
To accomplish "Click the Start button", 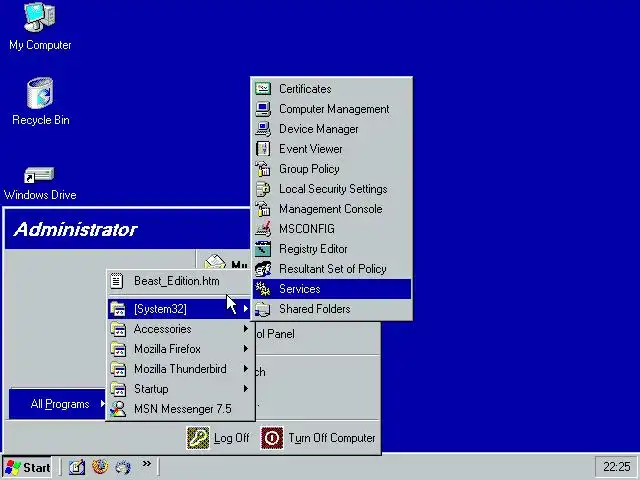I will coord(27,467).
